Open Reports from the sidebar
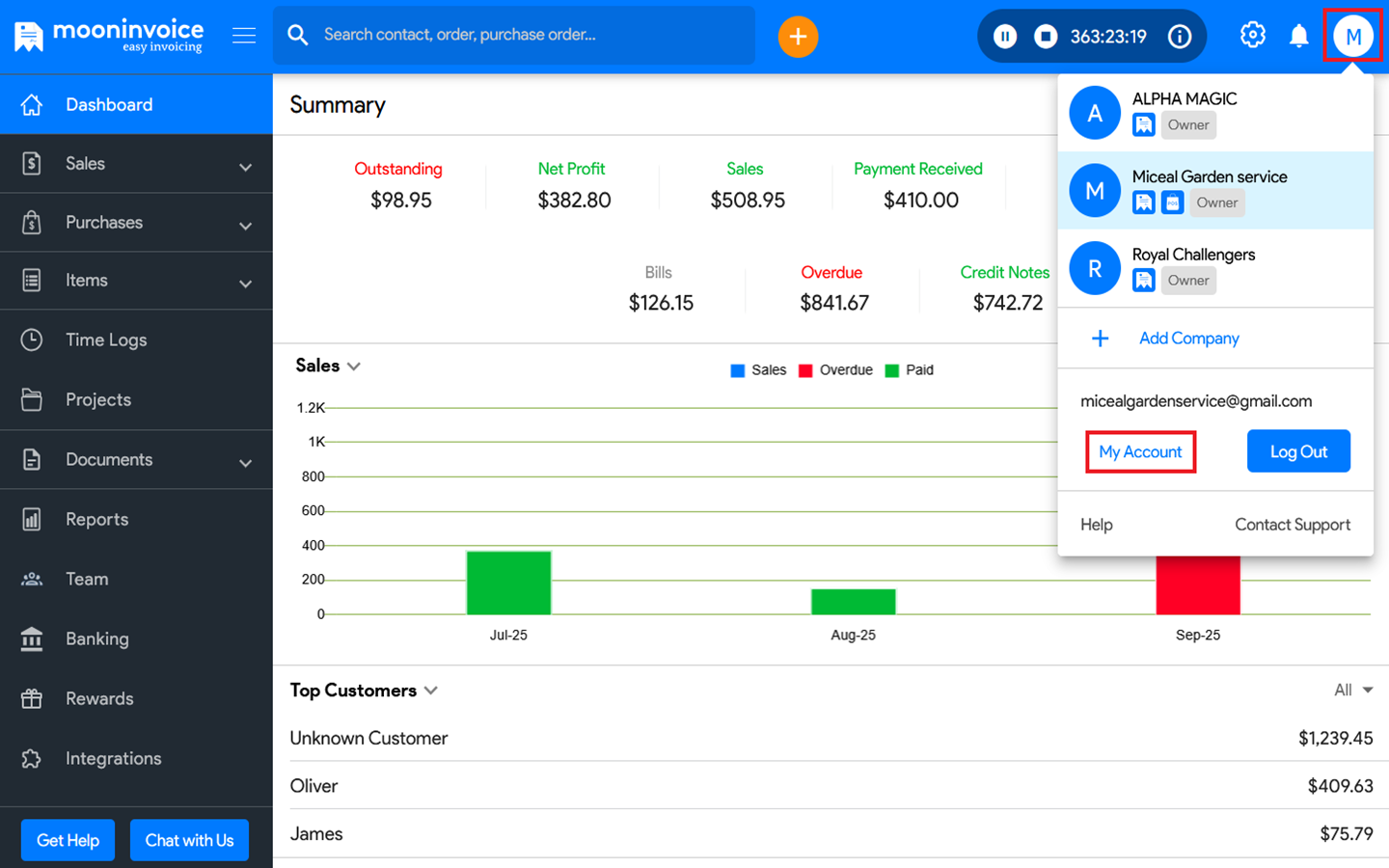1389x868 pixels. [x=96, y=520]
